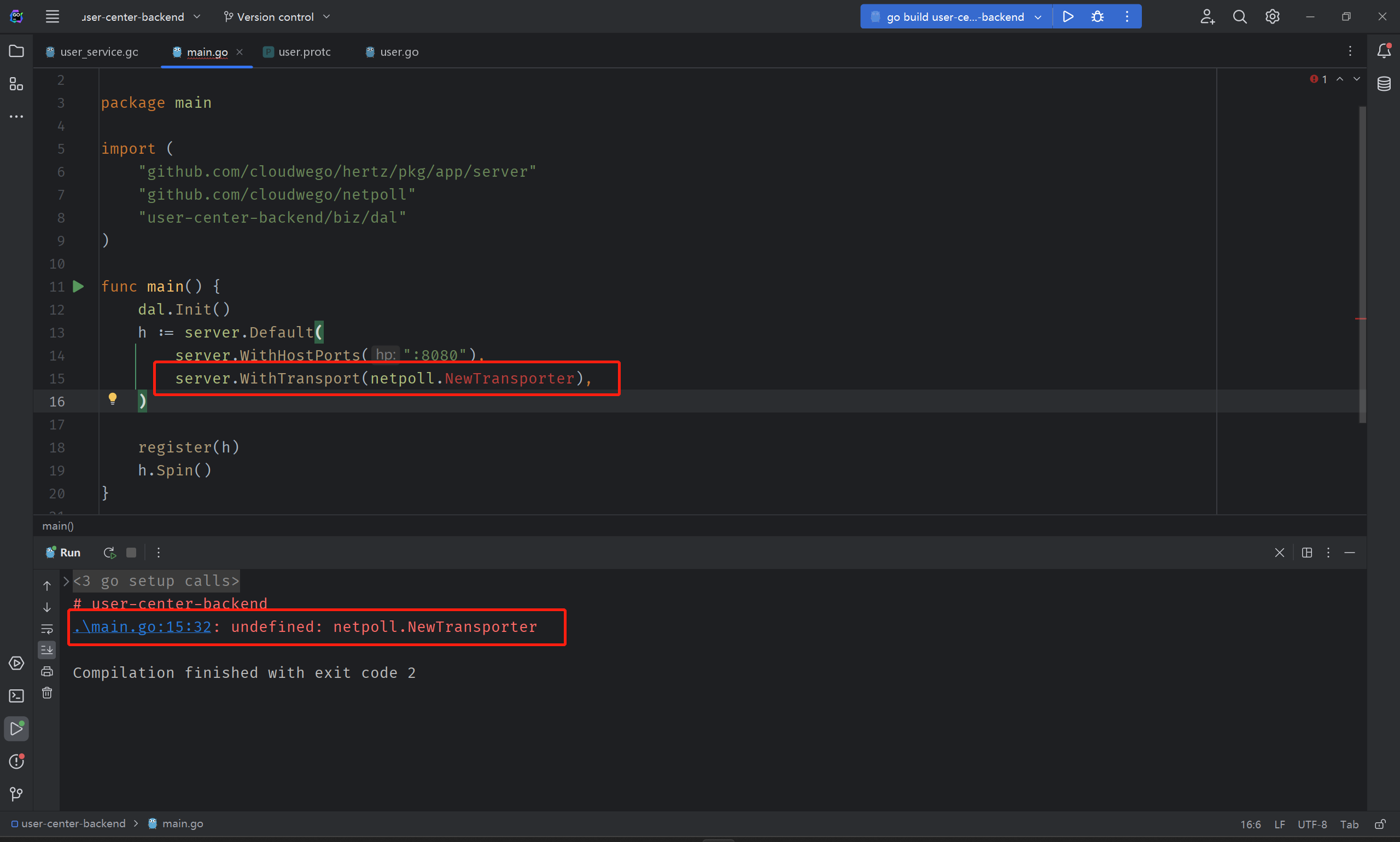
Task: Open the Problems tool window icon
Action: pyautogui.click(x=16, y=762)
